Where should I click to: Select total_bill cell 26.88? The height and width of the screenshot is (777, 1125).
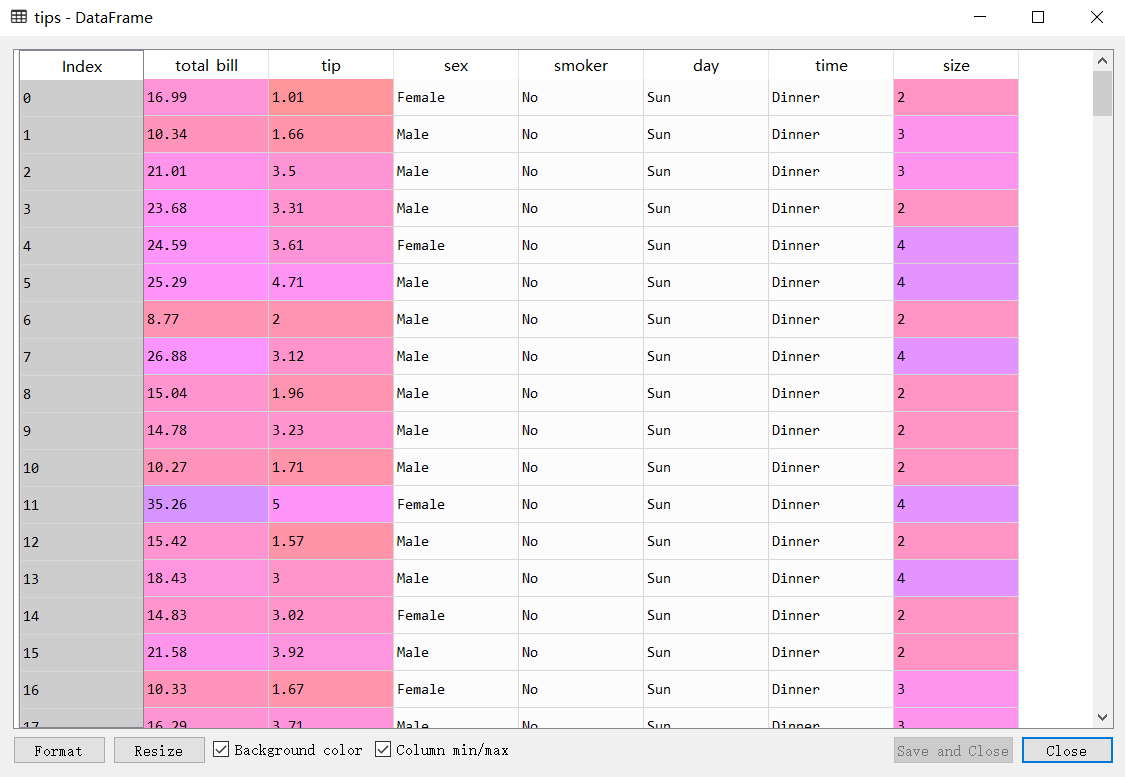point(206,357)
